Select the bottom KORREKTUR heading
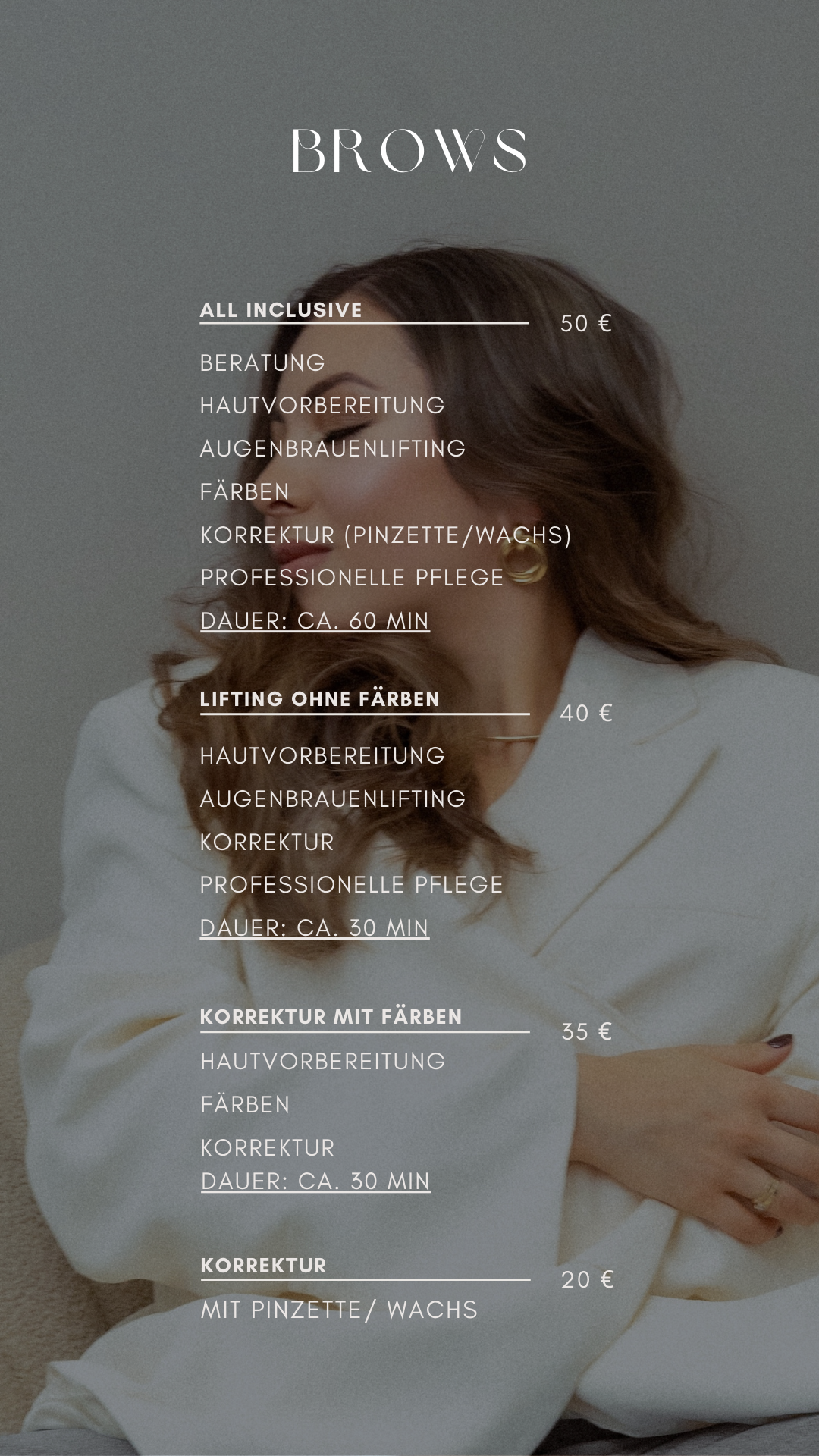This screenshot has width=819, height=1456. click(264, 1266)
